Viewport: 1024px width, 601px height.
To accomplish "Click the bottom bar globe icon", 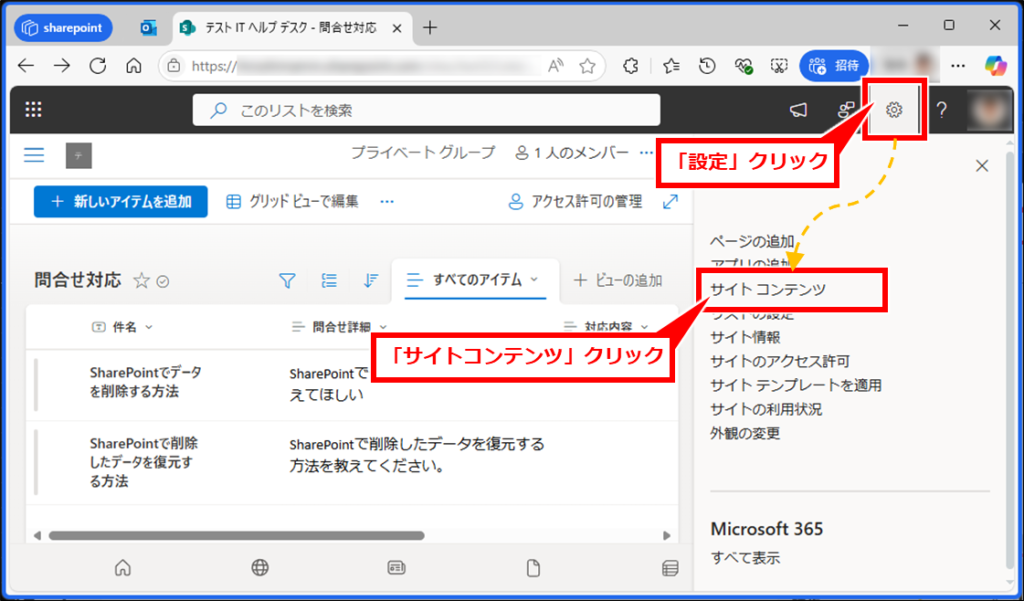I will tap(260, 568).
